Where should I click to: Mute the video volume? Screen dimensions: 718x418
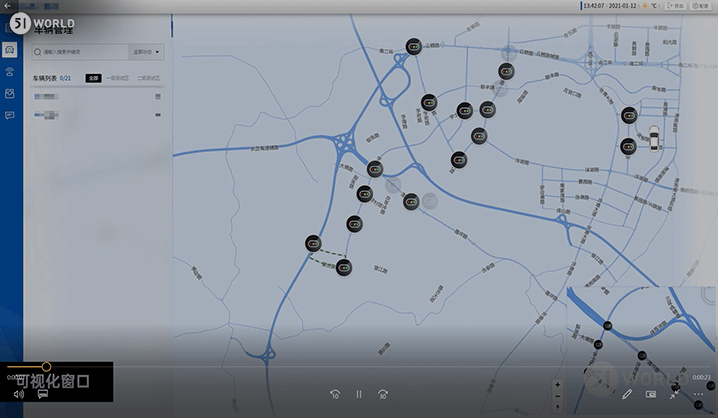pyautogui.click(x=18, y=394)
